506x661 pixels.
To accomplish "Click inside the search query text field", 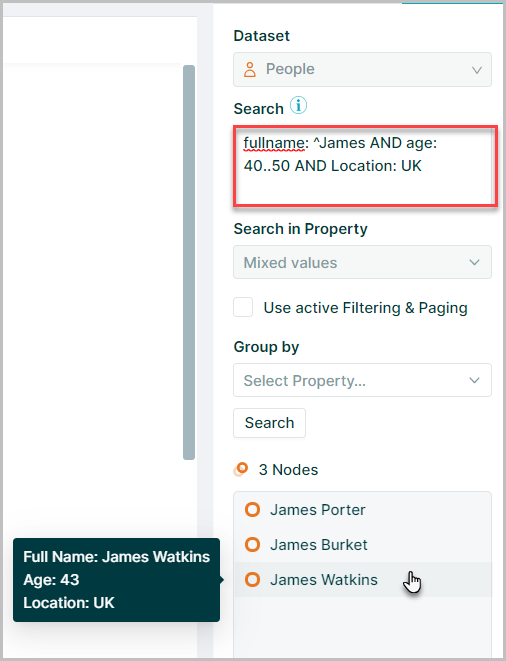I will coord(365,166).
